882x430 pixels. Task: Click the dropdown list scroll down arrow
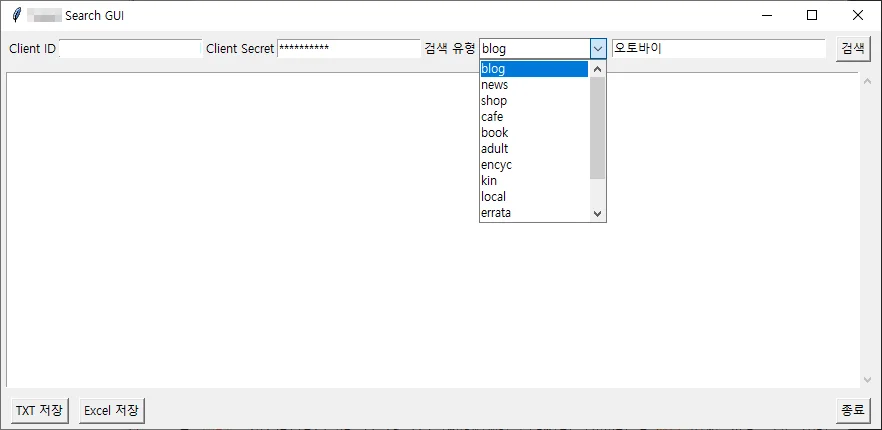(x=597, y=214)
